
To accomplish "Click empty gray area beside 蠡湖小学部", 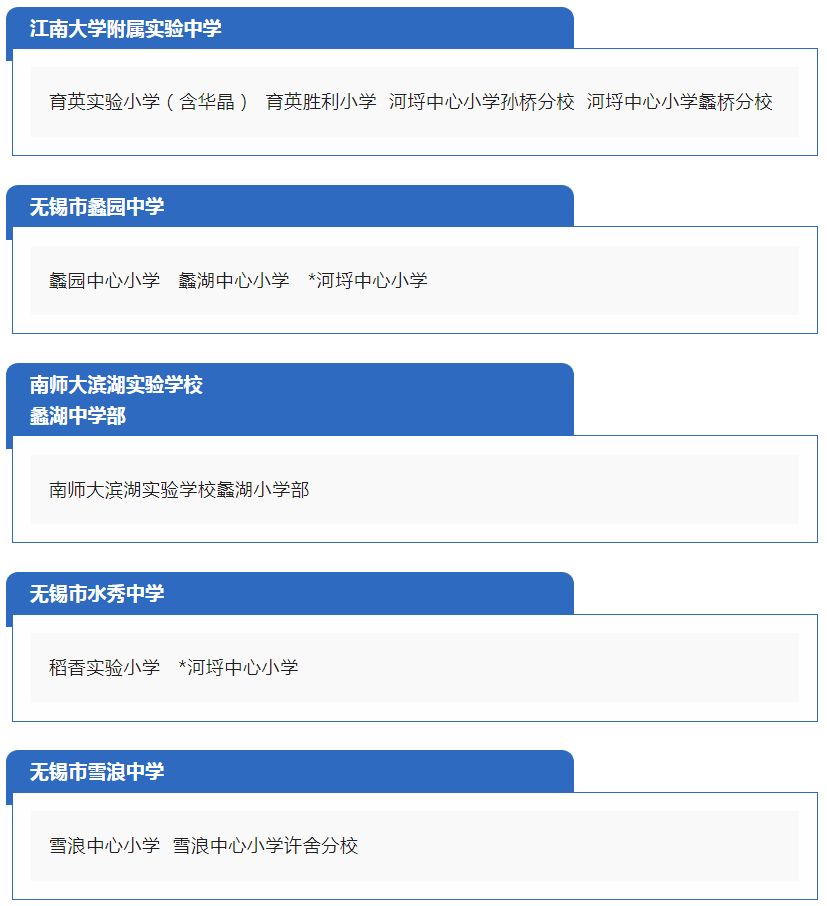I will click(x=555, y=489).
